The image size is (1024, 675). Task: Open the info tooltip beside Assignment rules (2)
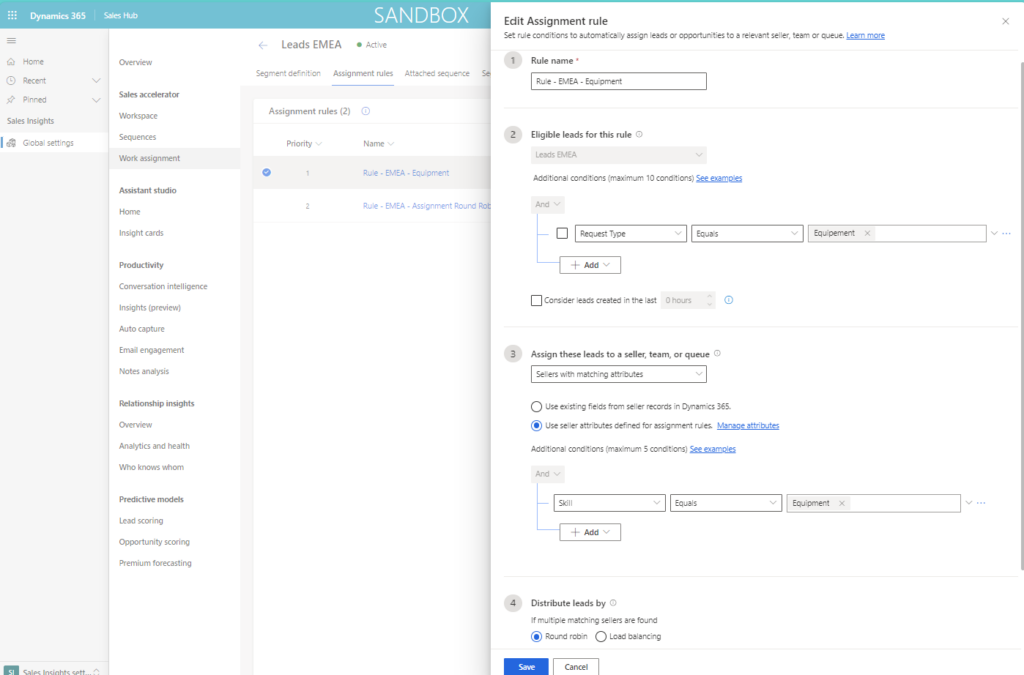[x=364, y=110]
